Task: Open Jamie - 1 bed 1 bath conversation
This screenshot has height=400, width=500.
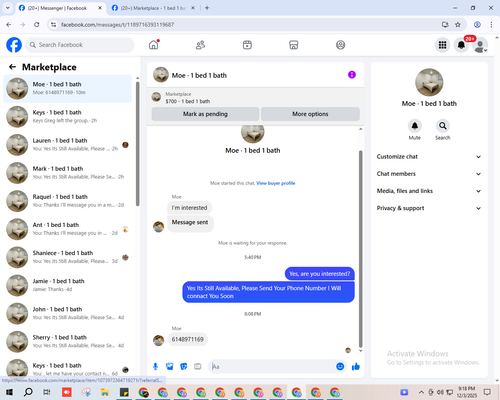Action: 67,285
